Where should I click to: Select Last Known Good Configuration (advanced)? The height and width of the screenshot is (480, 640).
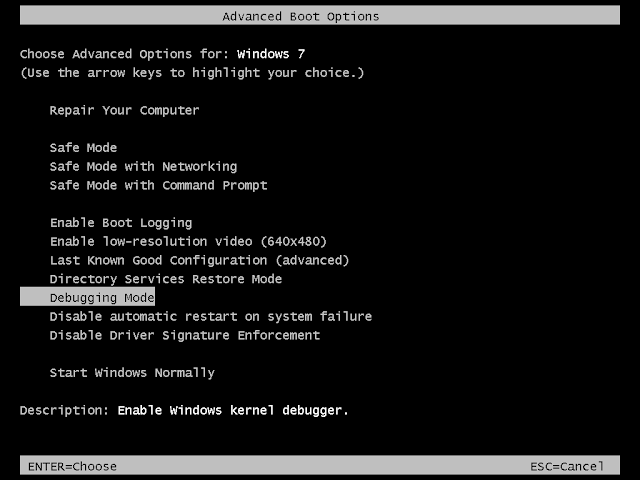pyautogui.click(x=200, y=260)
